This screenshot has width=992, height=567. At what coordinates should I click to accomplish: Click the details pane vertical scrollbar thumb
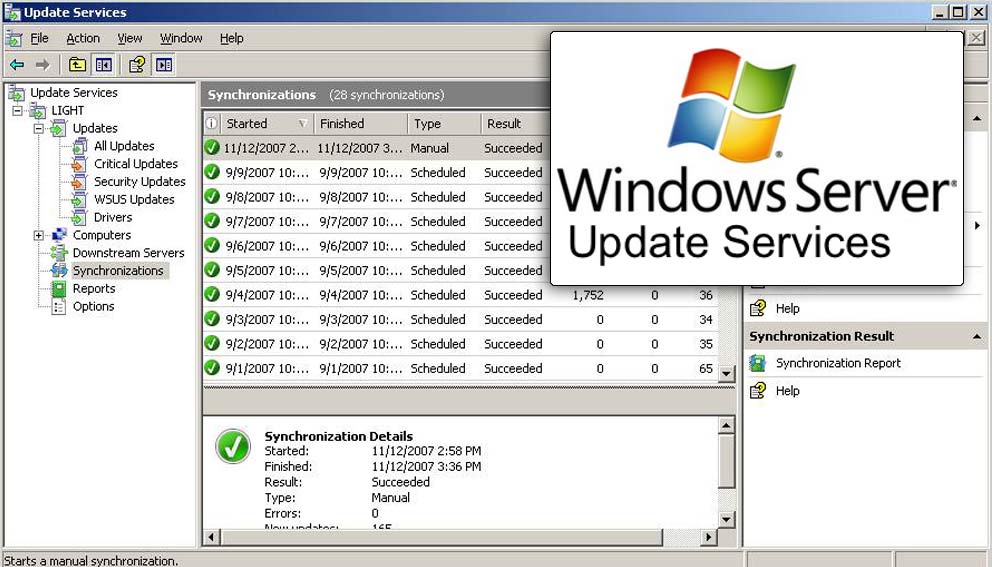pyautogui.click(x=726, y=461)
